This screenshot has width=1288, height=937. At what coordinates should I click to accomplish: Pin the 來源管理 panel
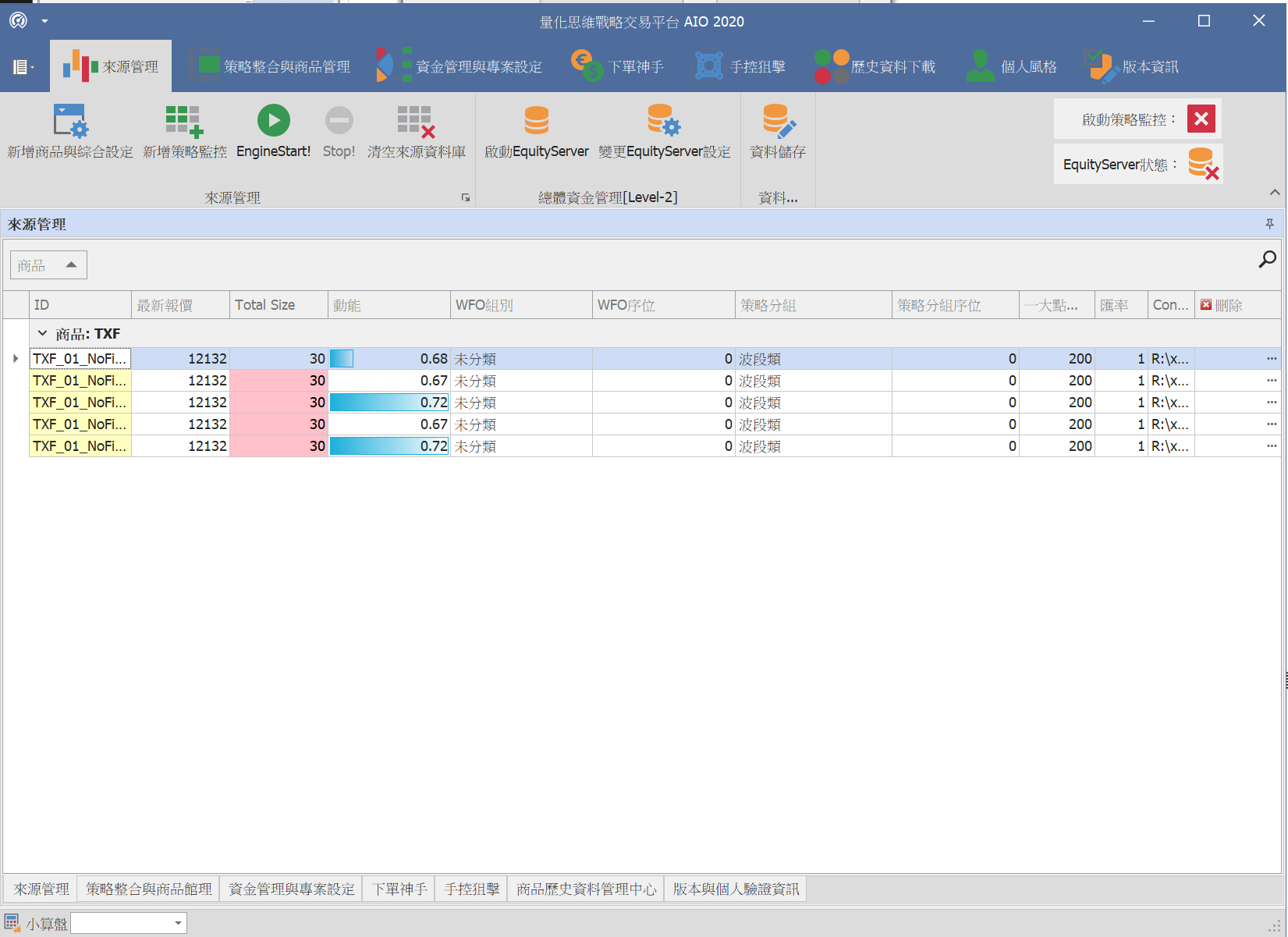1270,225
